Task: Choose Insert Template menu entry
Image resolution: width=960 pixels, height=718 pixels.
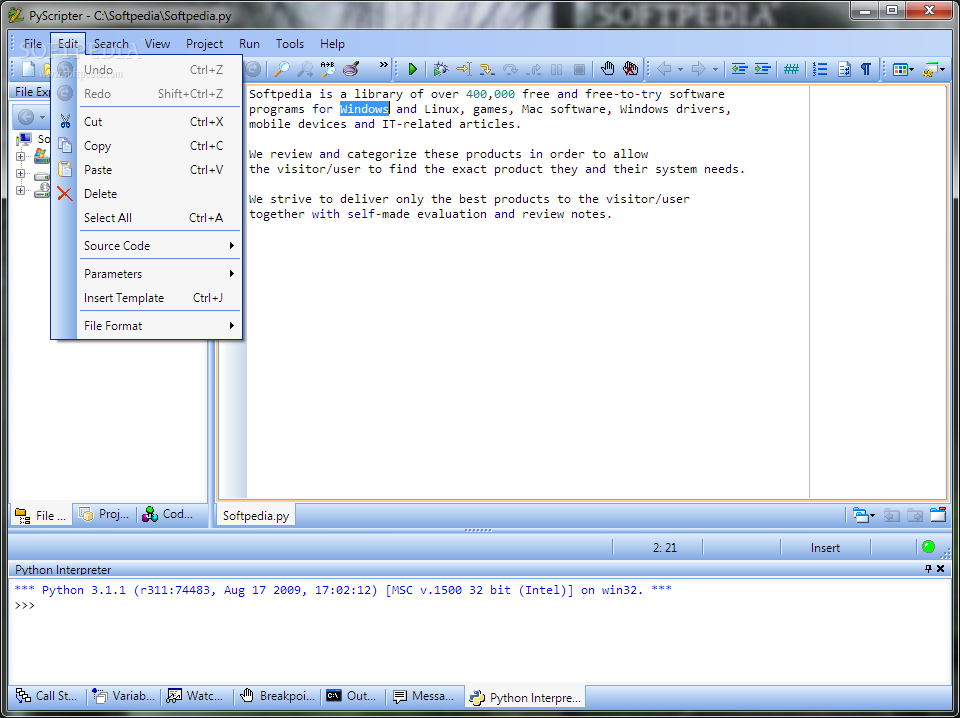Action: [x=160, y=297]
